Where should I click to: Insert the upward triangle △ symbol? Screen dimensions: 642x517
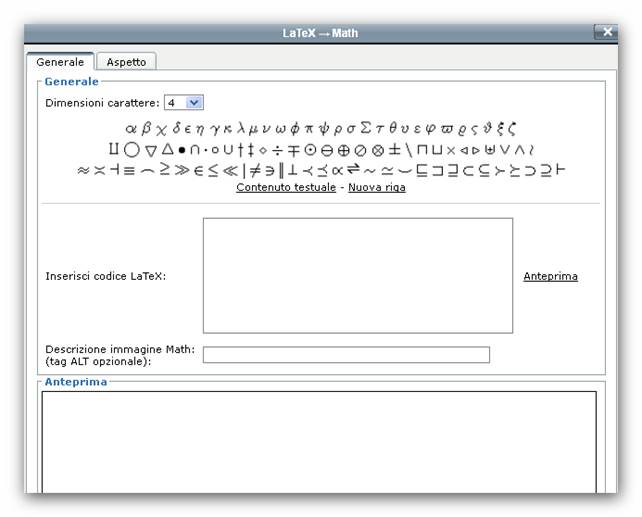point(167,149)
